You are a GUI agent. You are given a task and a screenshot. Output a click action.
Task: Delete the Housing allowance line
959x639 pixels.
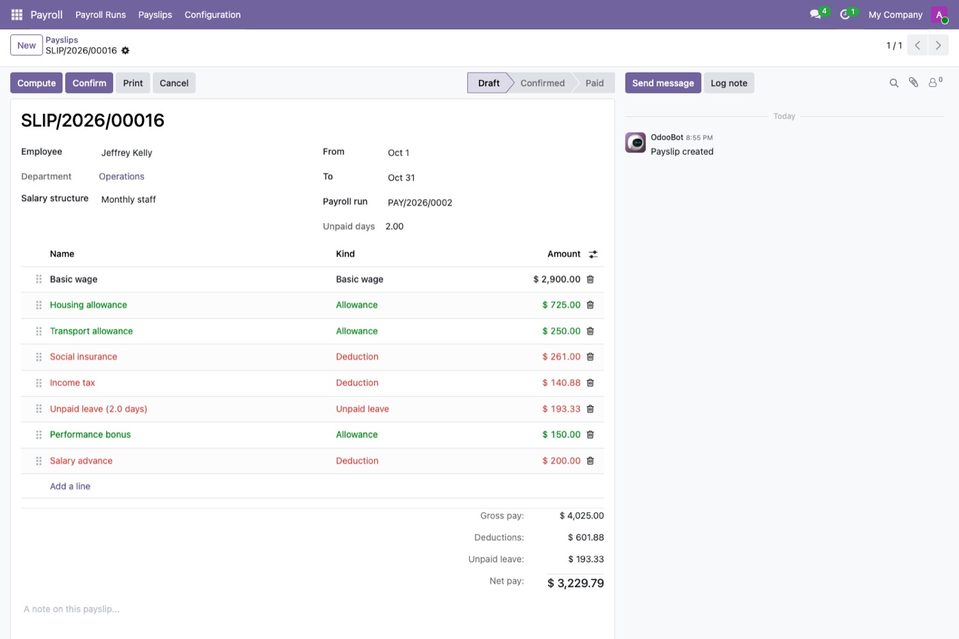590,305
